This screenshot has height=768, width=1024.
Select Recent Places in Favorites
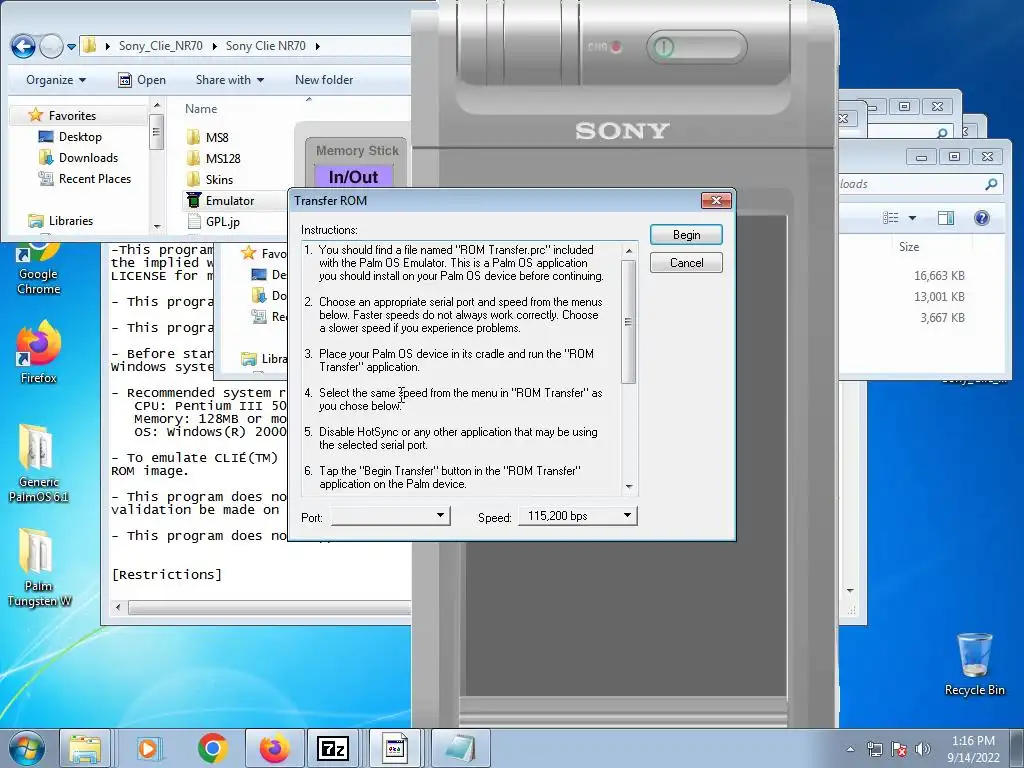click(95, 178)
